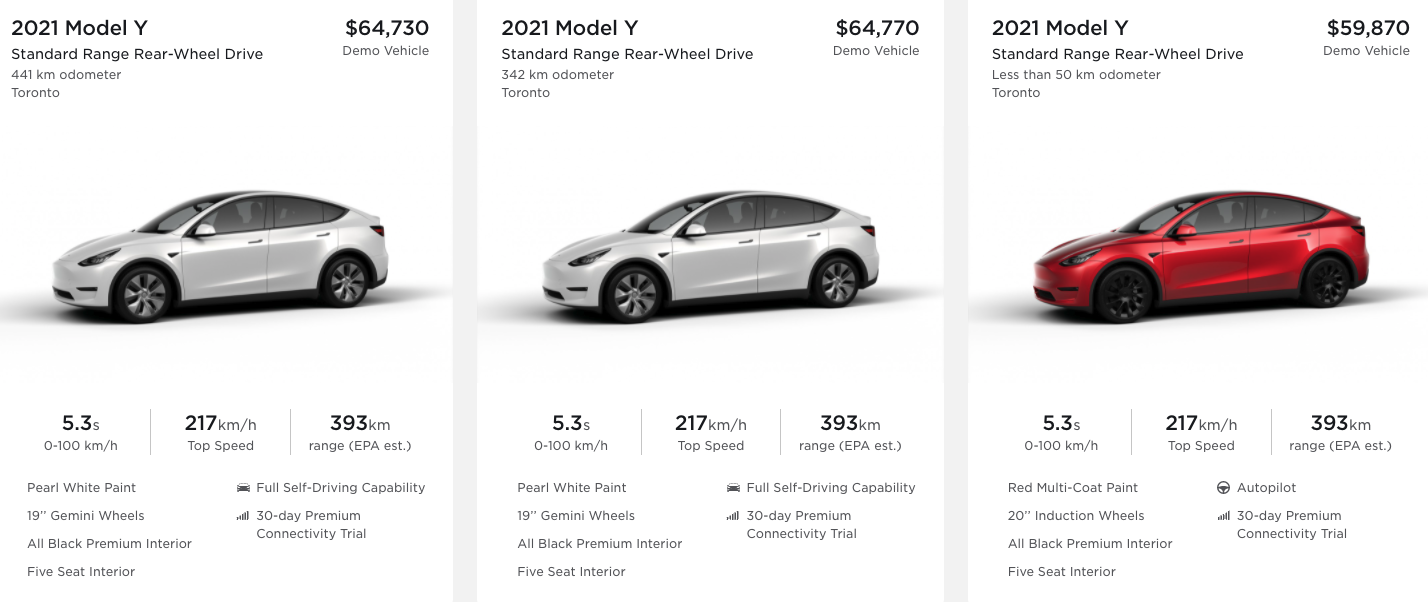The width and height of the screenshot is (1428, 602).
Task: Click the connectivity signal icon on the red Model Y card
Action: click(x=1223, y=516)
